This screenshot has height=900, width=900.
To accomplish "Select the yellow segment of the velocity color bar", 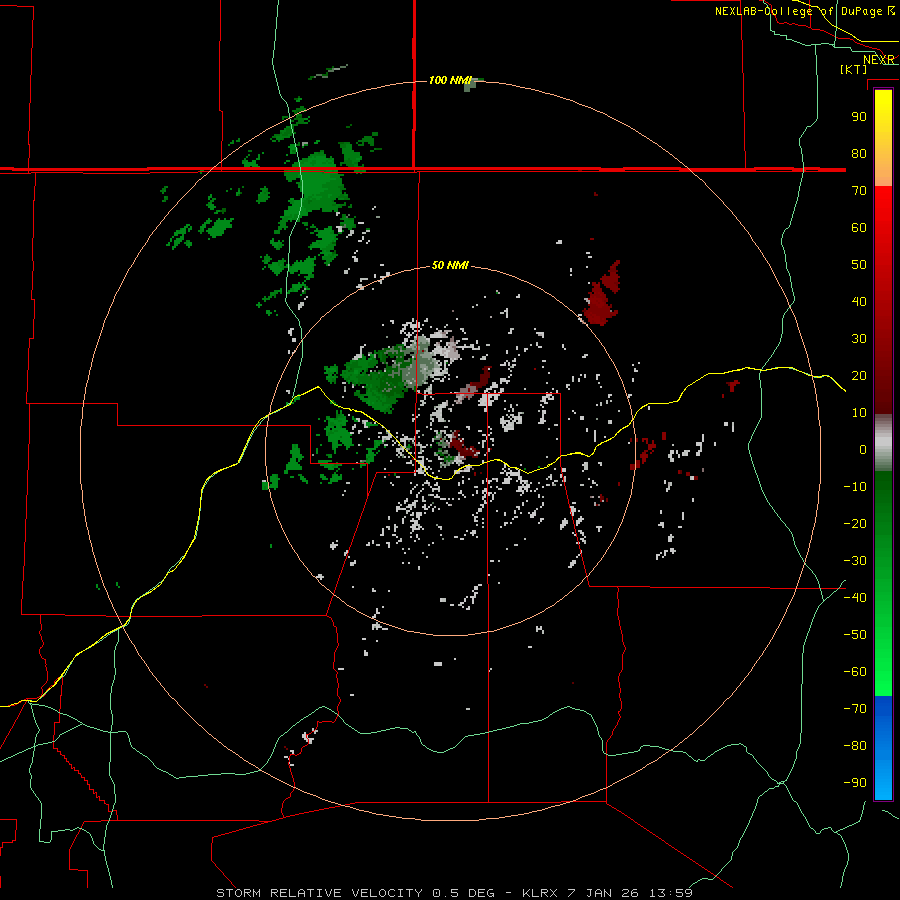I will pos(883,121).
